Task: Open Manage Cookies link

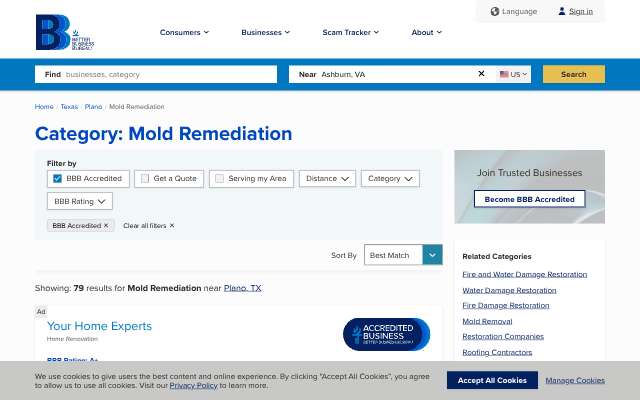Action: coord(575,380)
